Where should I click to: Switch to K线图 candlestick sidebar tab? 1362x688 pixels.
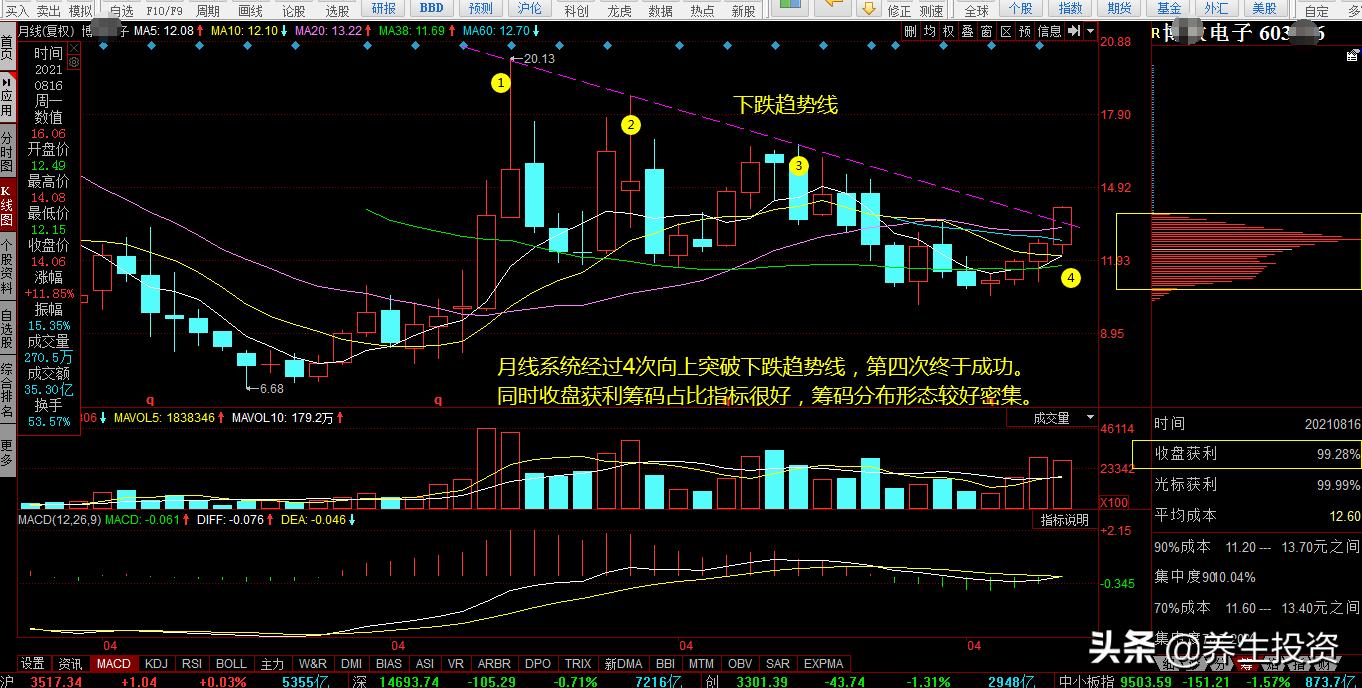pyautogui.click(x=7, y=204)
